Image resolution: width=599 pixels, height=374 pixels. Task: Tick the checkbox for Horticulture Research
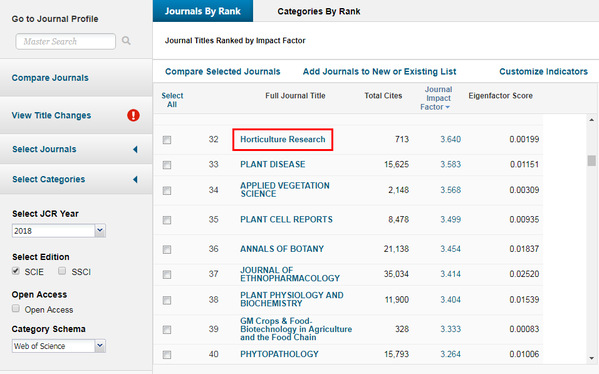167,140
